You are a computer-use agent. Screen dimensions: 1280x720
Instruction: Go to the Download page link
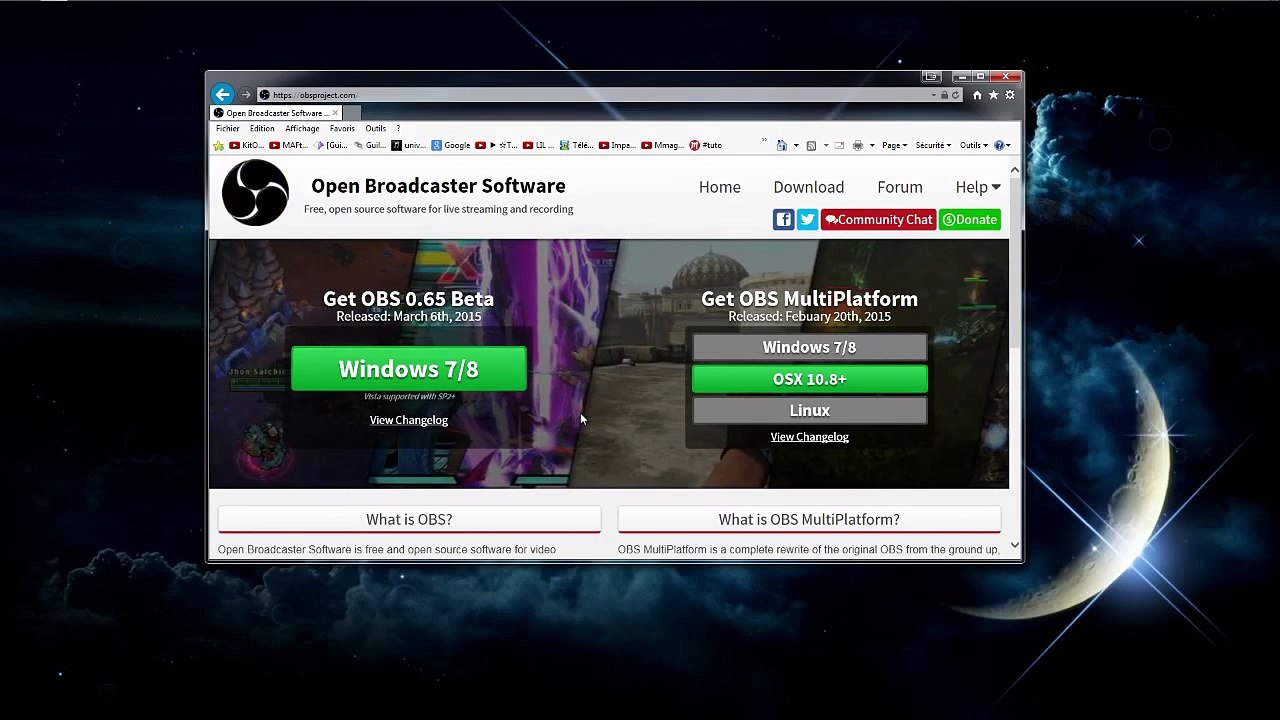coord(809,187)
